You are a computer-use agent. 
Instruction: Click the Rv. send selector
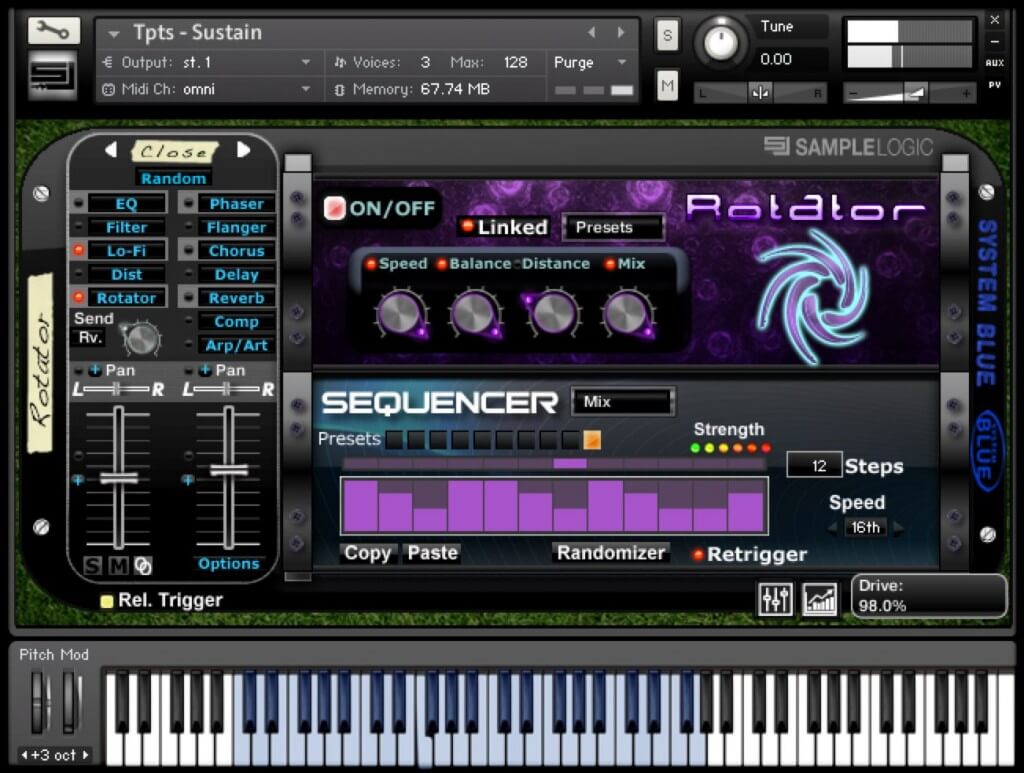pyautogui.click(x=89, y=338)
